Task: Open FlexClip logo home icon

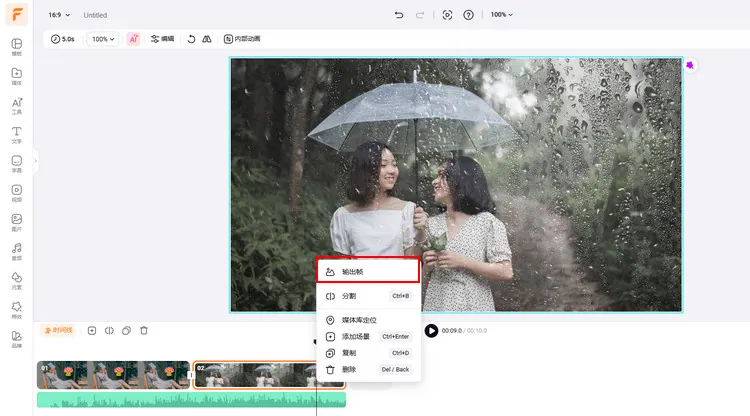Action: (16, 14)
